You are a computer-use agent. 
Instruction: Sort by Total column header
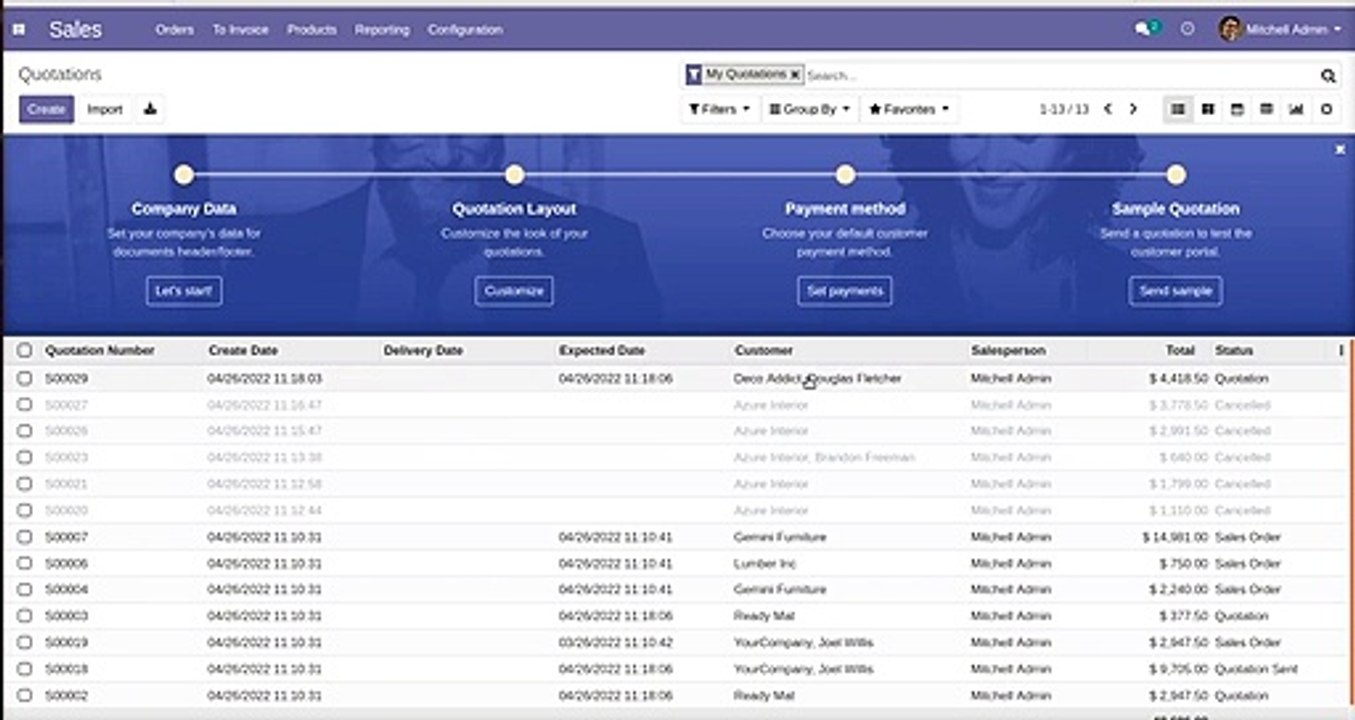coord(1180,350)
